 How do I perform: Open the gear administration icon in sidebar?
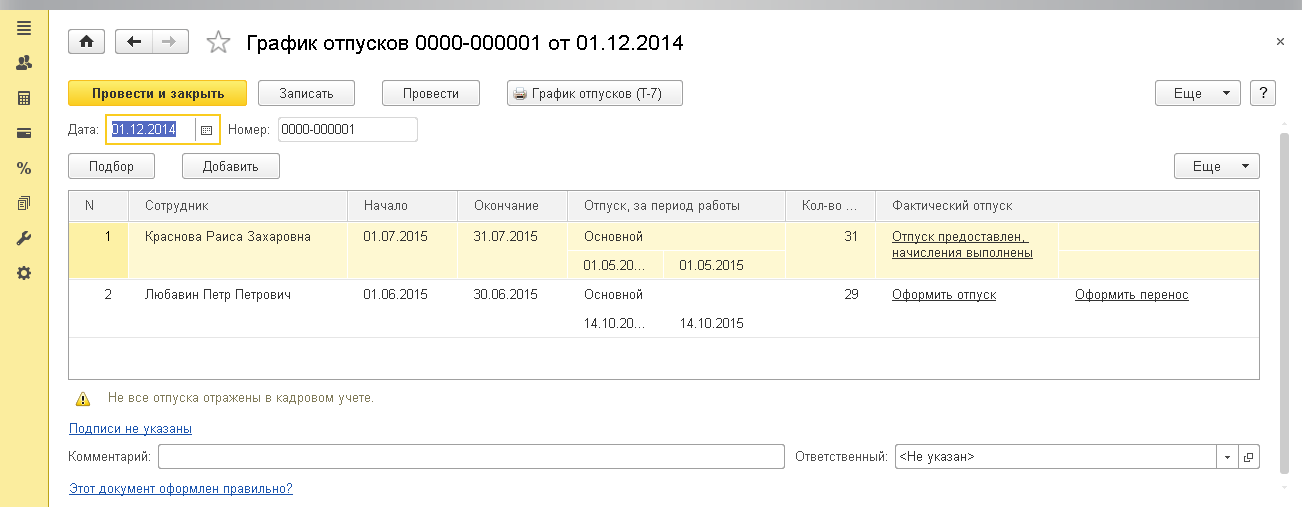24,273
